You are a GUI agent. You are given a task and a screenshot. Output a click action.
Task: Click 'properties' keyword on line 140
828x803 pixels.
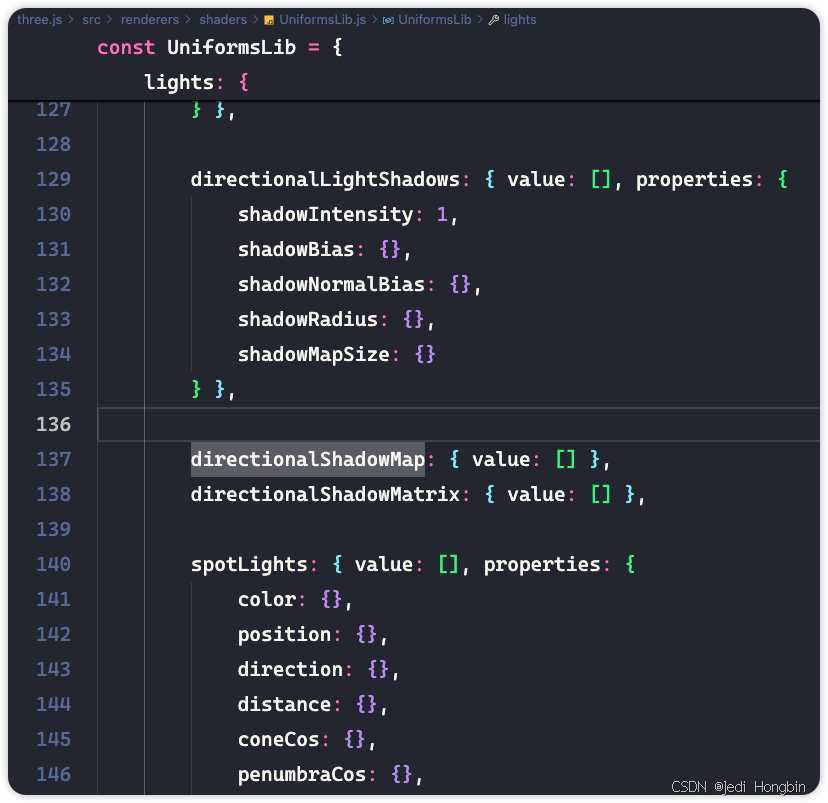(x=542, y=564)
